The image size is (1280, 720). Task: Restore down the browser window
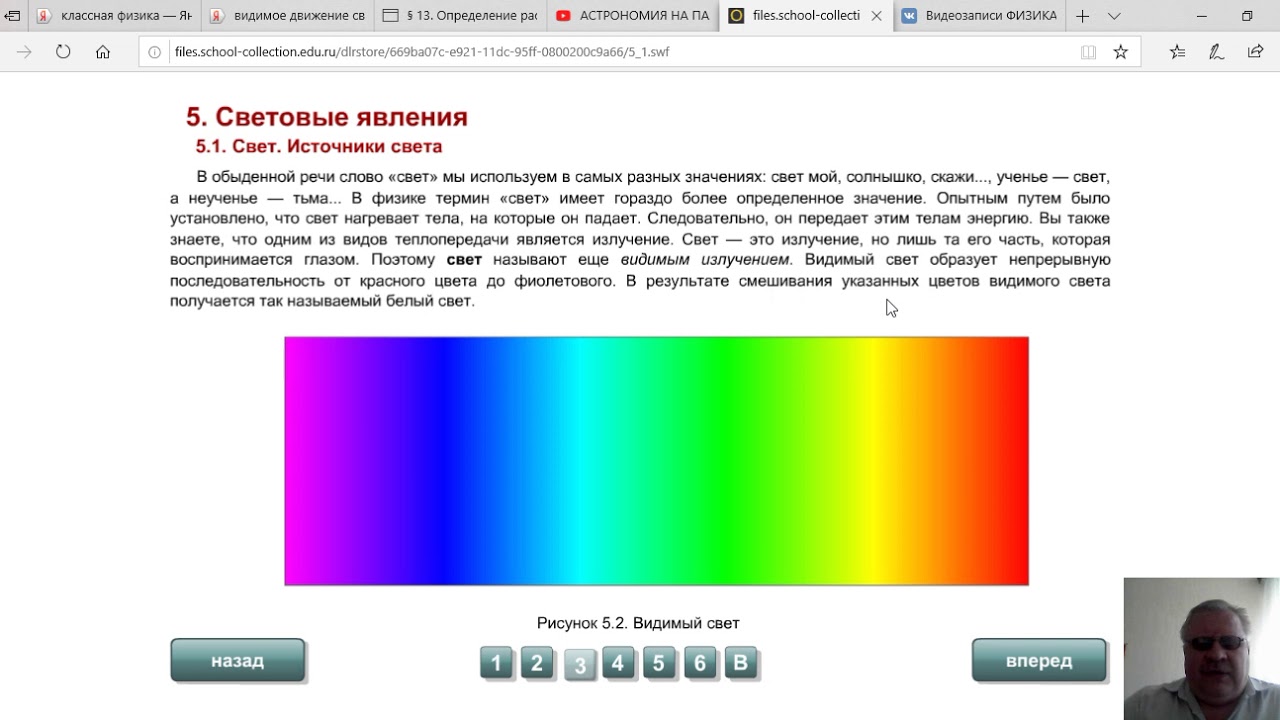(x=1247, y=16)
